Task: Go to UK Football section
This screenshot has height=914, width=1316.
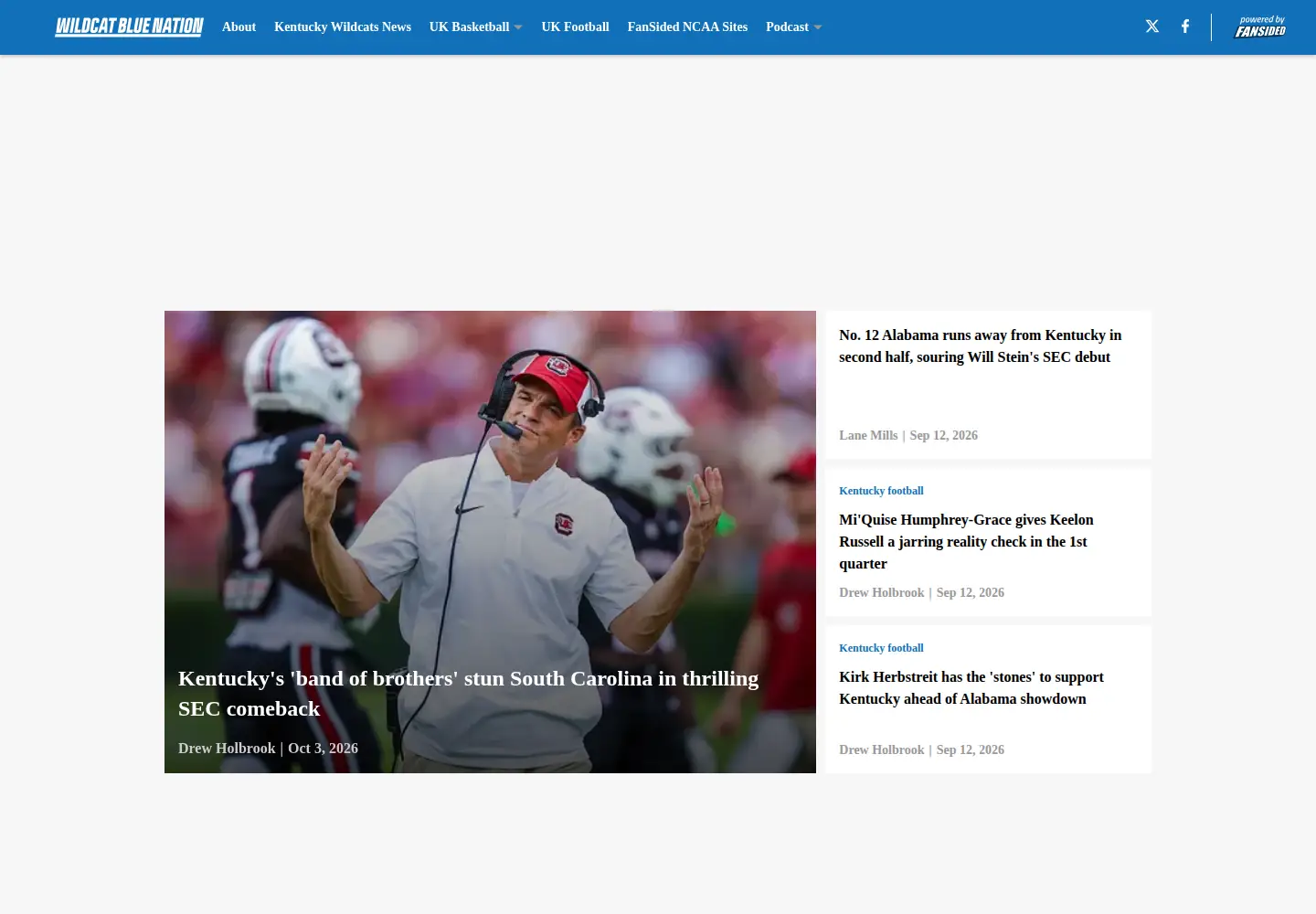Action: pyautogui.click(x=575, y=27)
